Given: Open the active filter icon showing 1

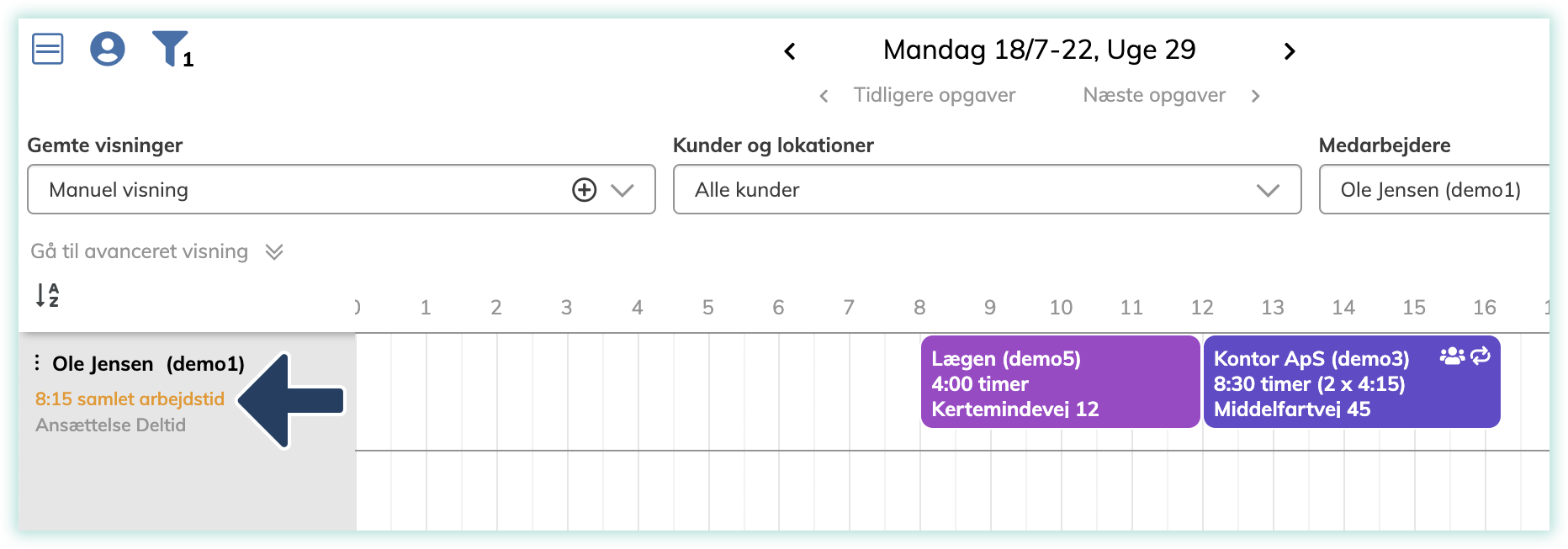Looking at the screenshot, I should point(171,49).
